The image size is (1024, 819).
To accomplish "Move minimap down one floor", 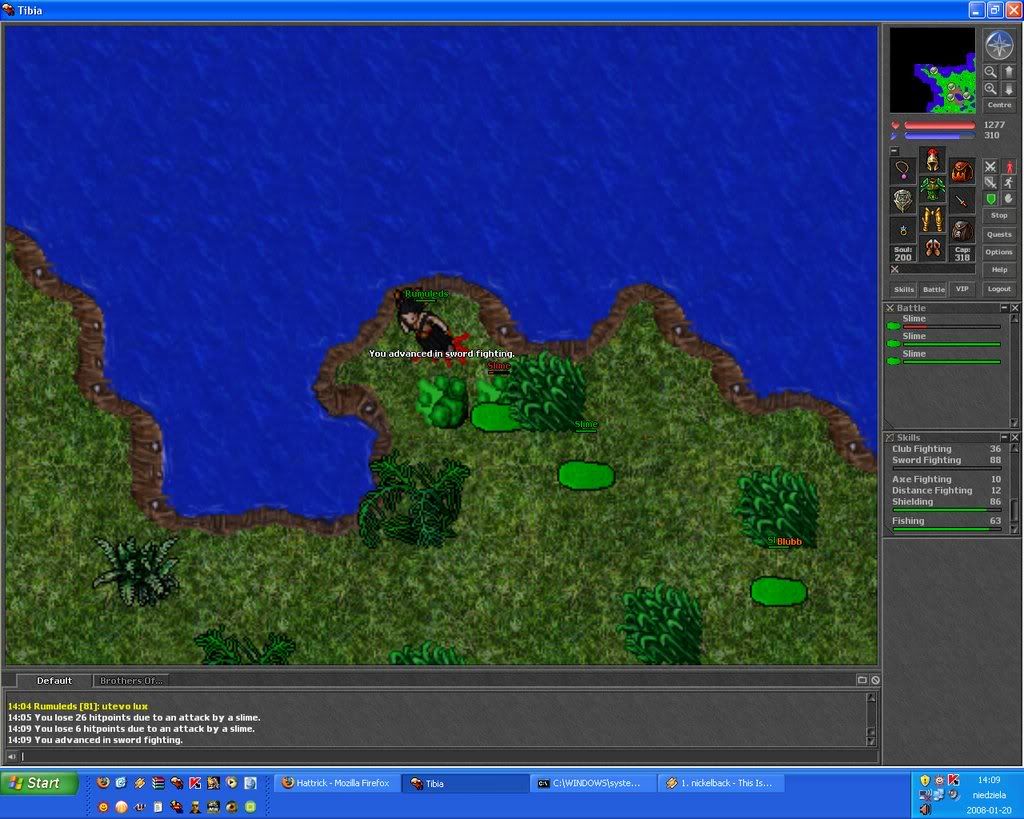I will pyautogui.click(x=1008, y=89).
